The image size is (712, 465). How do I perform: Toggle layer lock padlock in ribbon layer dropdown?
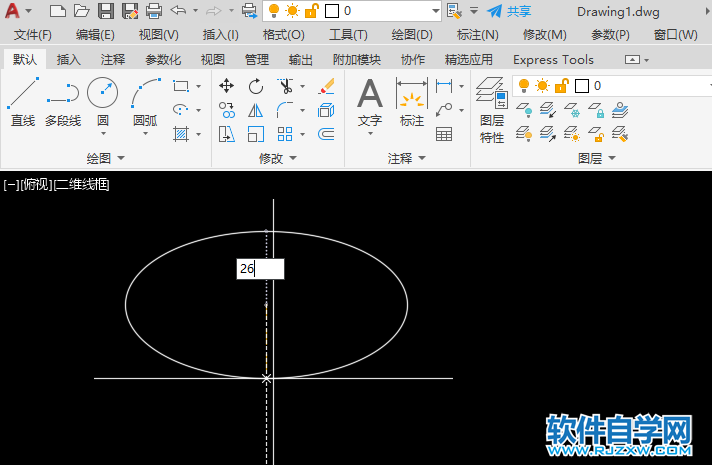point(560,86)
